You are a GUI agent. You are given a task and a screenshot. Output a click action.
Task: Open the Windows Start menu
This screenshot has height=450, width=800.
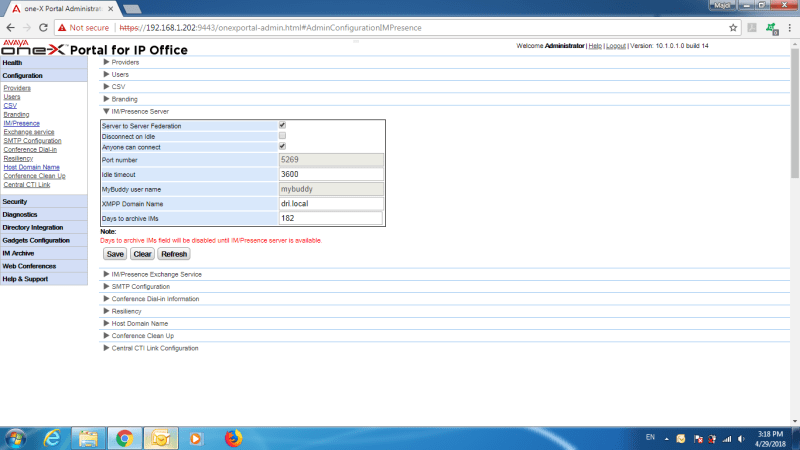point(15,438)
